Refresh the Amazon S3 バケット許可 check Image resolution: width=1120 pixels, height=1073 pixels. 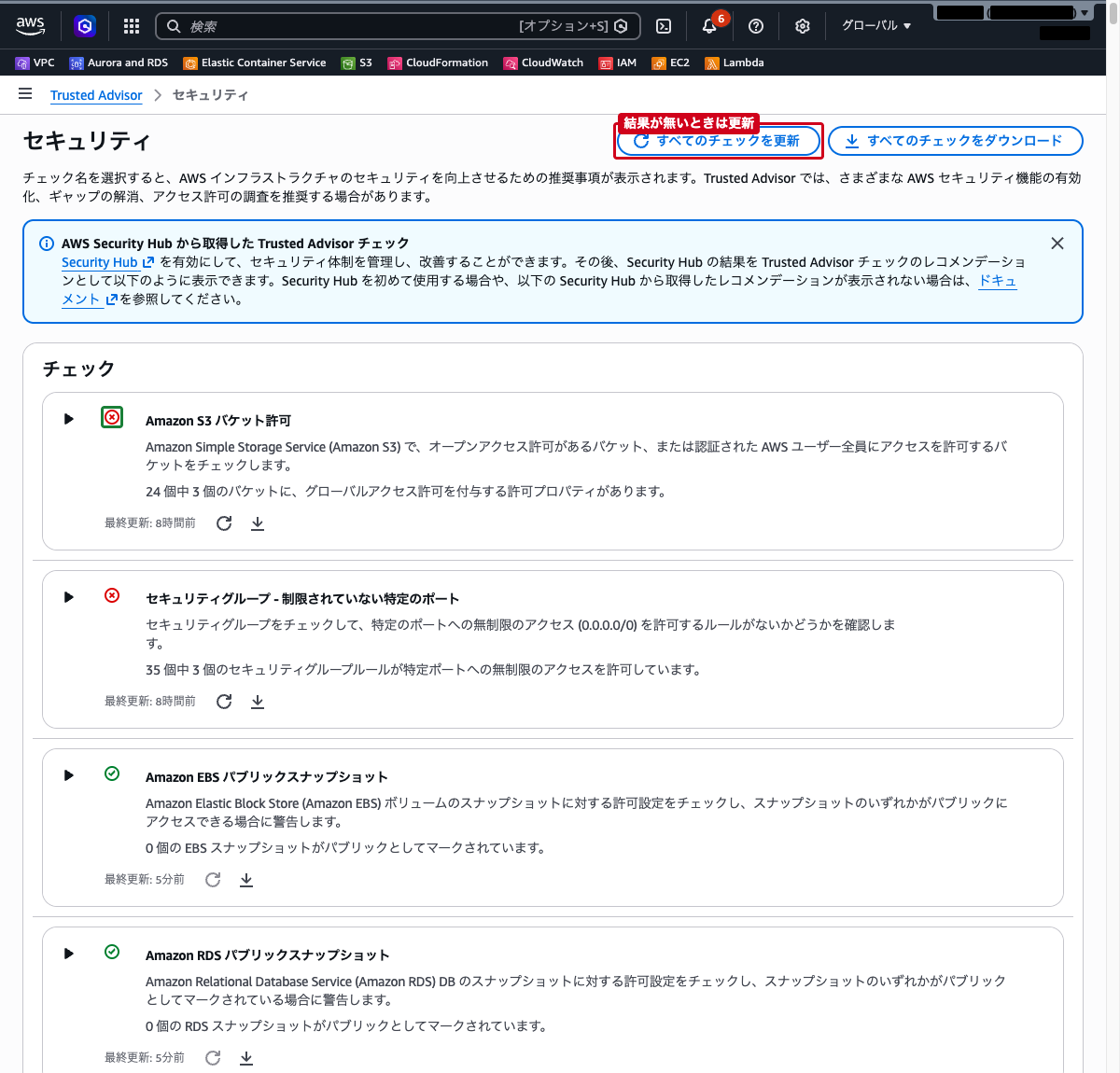[224, 523]
